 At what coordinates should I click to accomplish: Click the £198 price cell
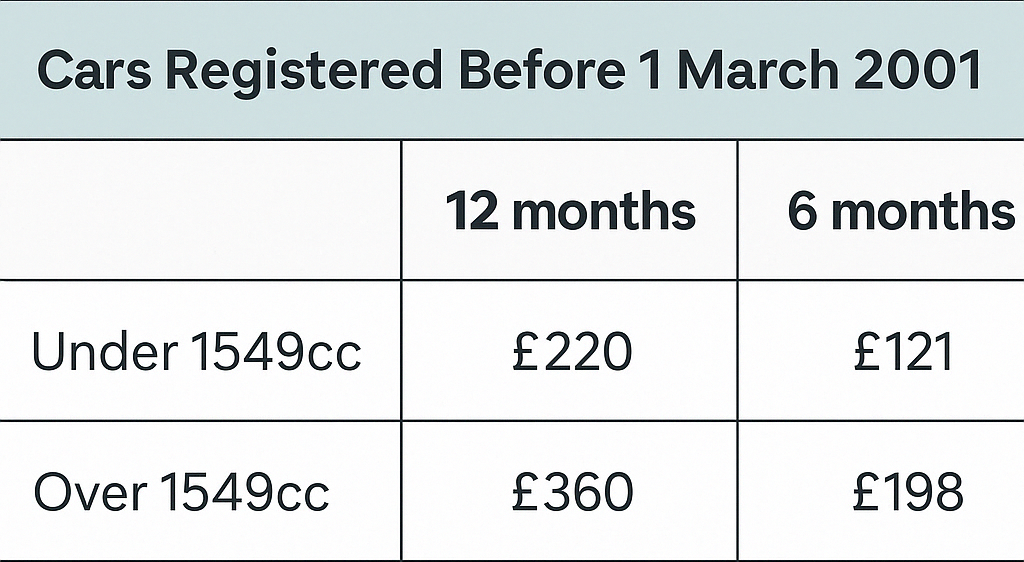coord(908,493)
